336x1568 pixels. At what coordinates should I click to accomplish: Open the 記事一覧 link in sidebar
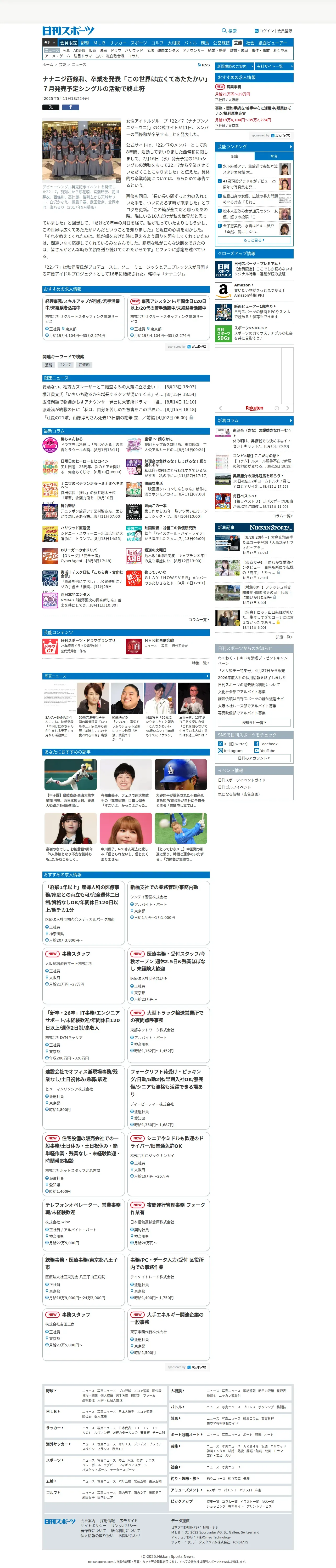point(284,637)
